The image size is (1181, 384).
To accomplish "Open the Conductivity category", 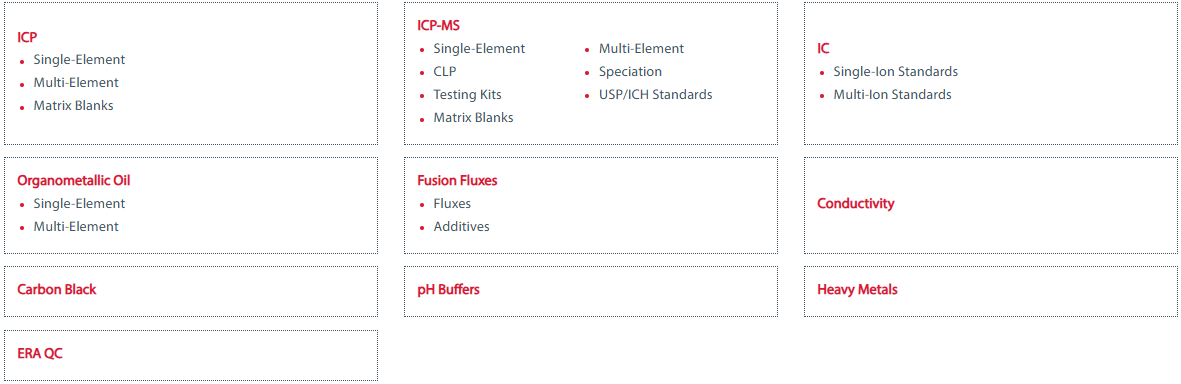I will click(856, 203).
